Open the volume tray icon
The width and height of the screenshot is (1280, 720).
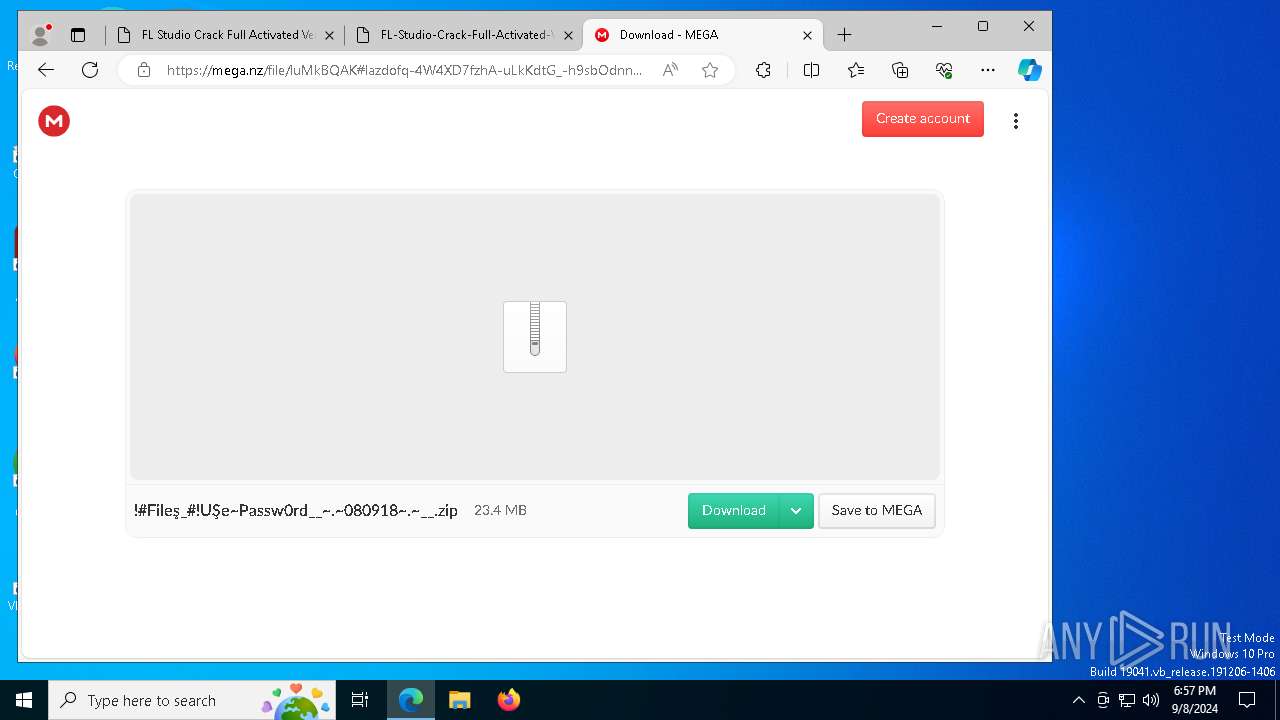click(x=1151, y=700)
